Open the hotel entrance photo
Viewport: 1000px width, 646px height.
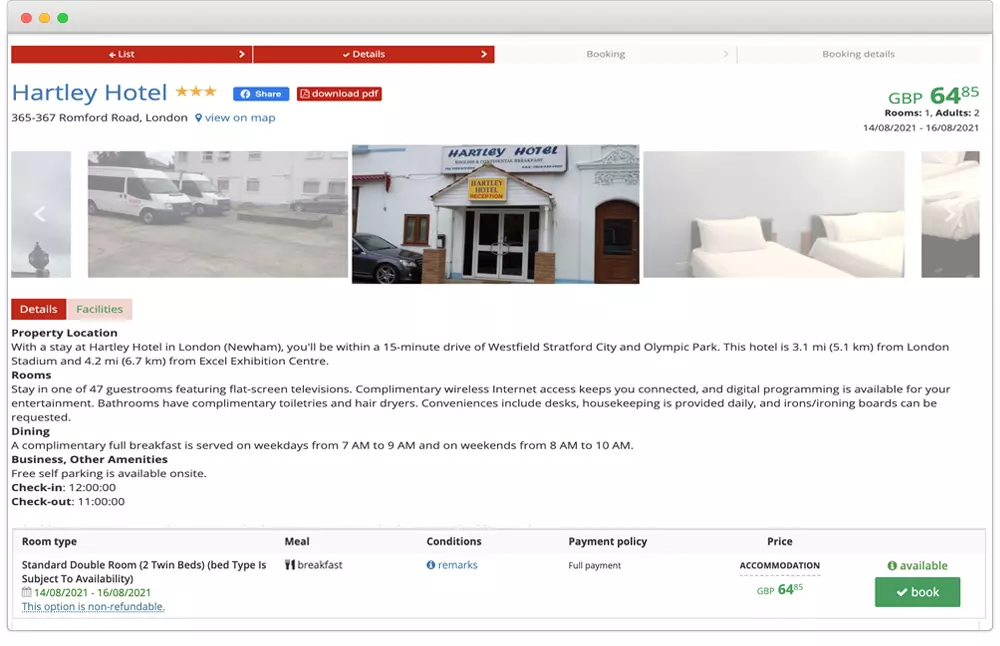click(495, 214)
